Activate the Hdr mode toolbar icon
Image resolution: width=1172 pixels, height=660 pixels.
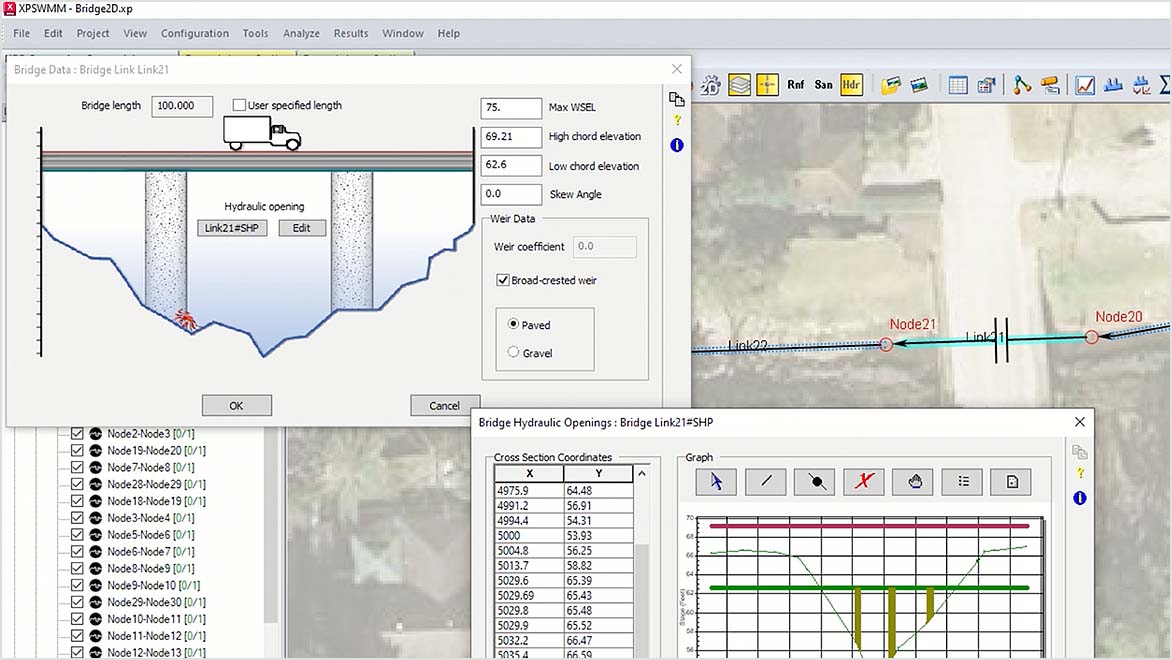850,85
